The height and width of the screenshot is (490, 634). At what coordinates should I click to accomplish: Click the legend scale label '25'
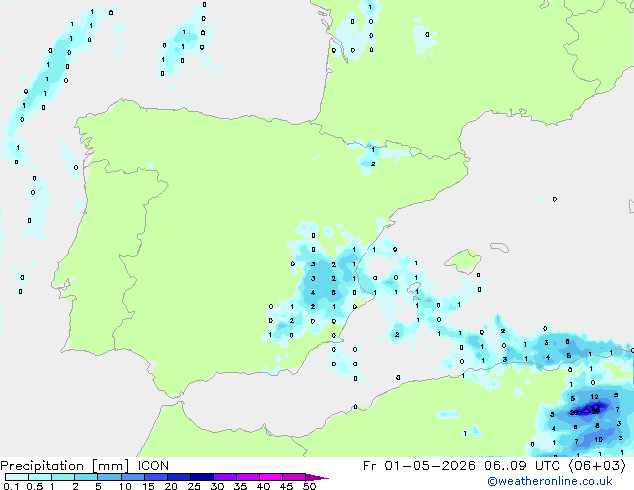tap(194, 486)
